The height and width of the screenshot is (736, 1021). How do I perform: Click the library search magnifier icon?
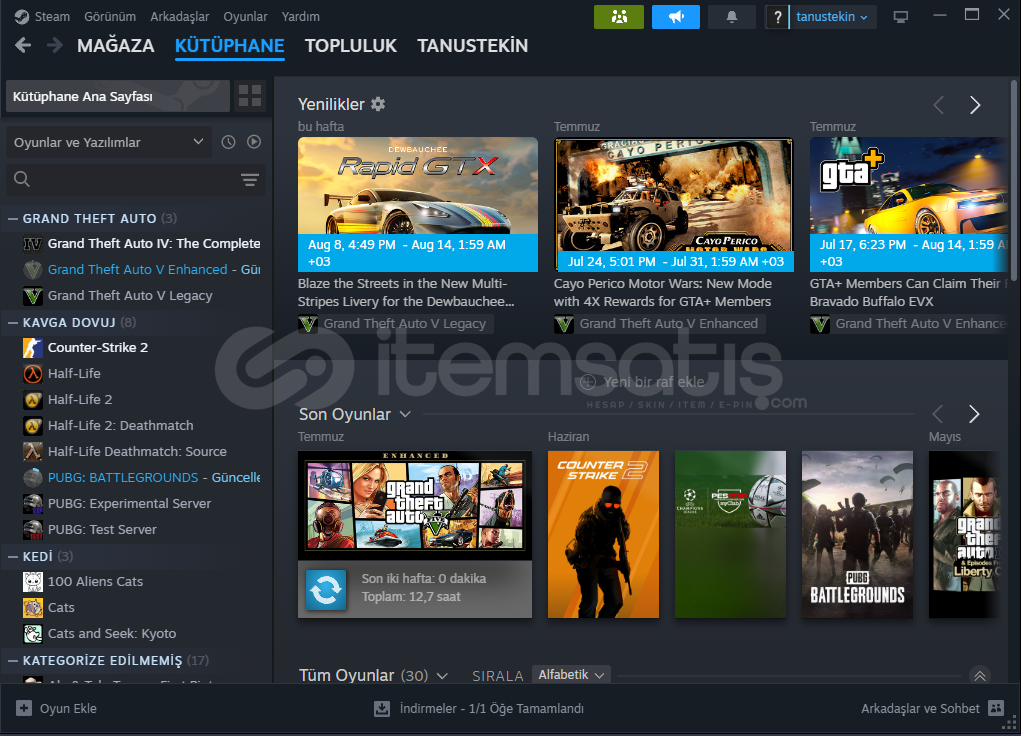[x=21, y=179]
